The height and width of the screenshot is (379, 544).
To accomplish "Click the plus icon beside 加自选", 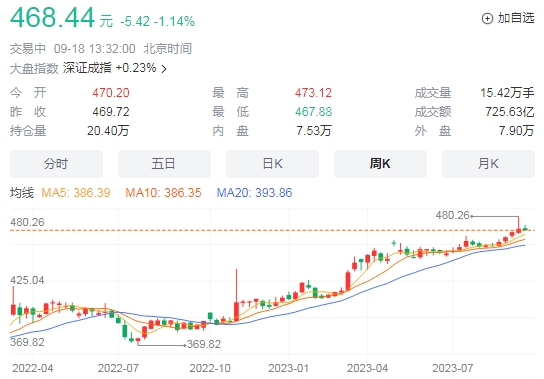I will coord(487,19).
